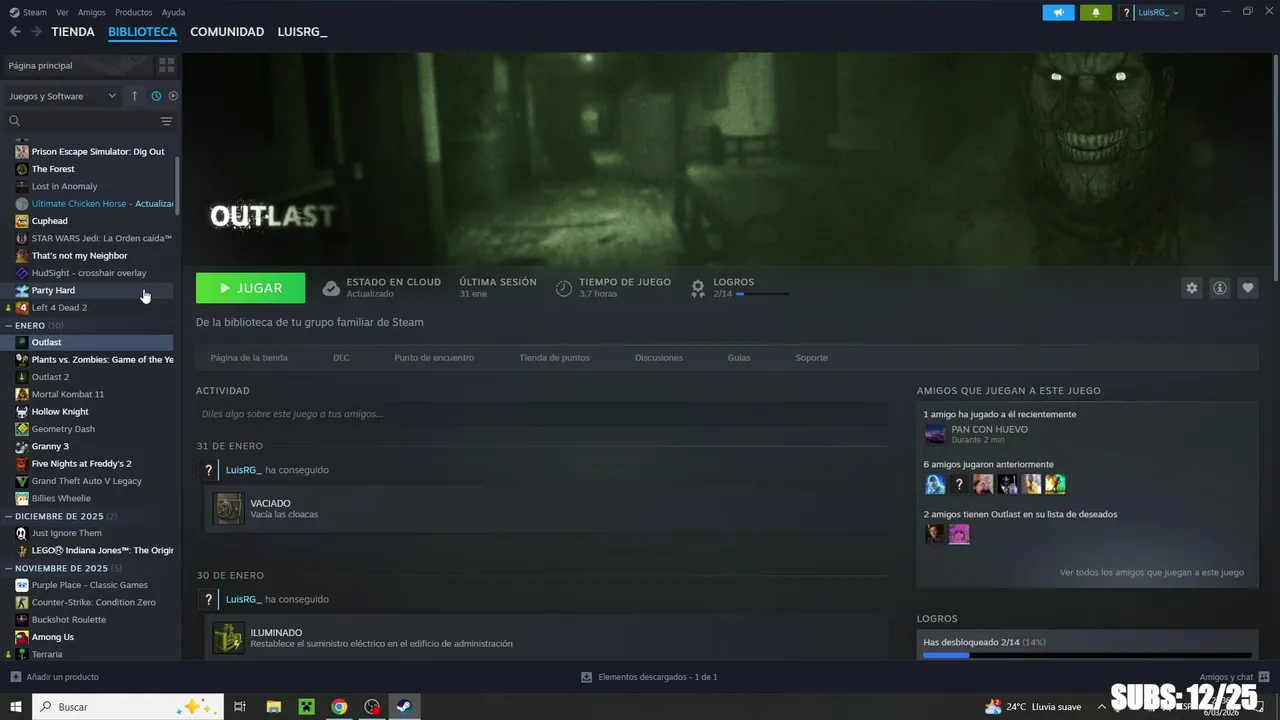Screen dimensions: 1280x720
Task: Open the DLC tab link
Action: [x=341, y=357]
